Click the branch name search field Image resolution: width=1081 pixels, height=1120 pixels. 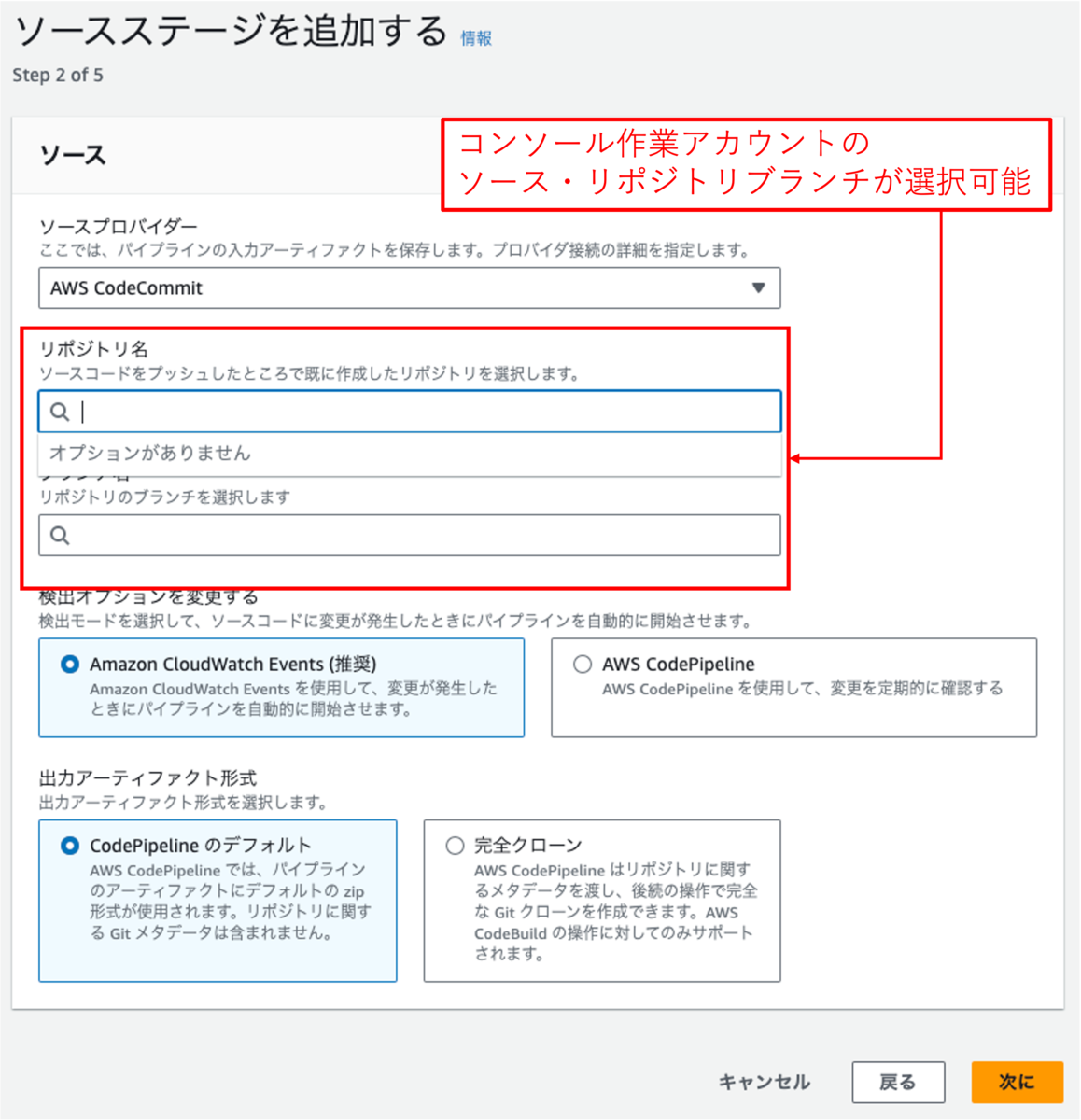click(409, 535)
